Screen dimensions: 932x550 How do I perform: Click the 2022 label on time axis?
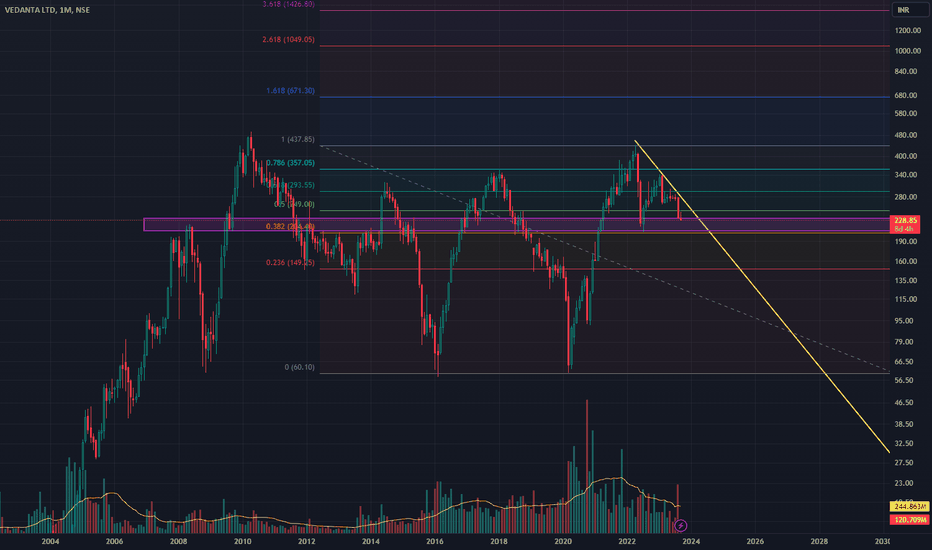(627, 542)
